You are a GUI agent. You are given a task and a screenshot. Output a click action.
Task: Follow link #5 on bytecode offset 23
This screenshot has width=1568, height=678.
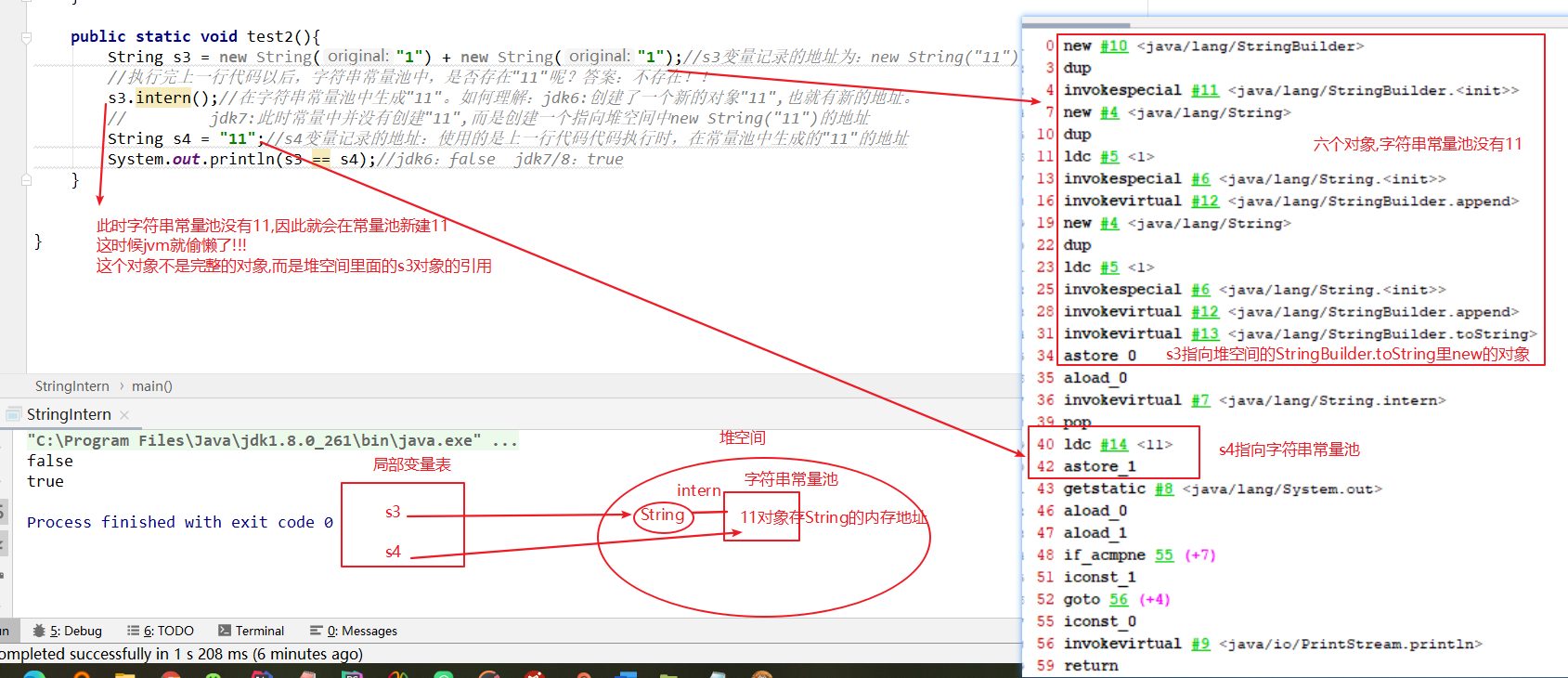click(x=1109, y=267)
